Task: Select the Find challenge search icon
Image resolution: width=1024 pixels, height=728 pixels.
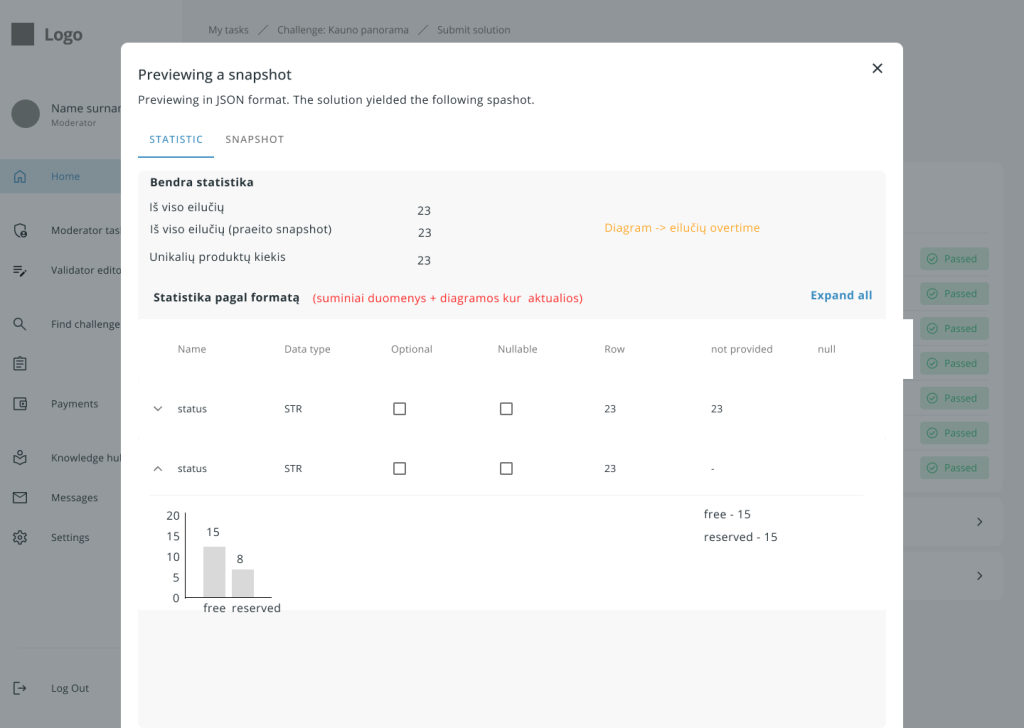Action: click(x=20, y=324)
